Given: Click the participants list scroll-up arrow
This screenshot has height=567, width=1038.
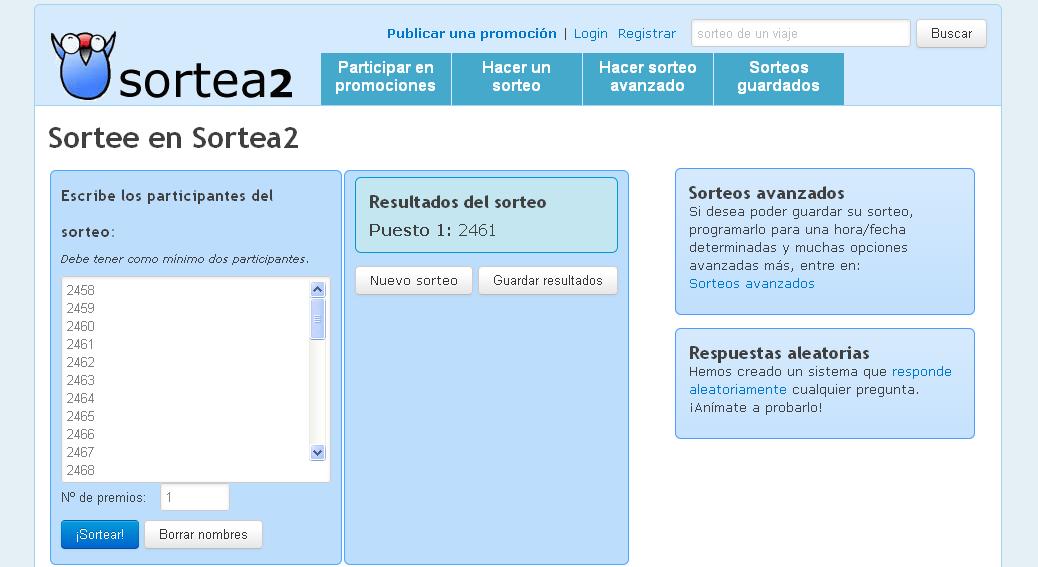Looking at the screenshot, I should click(x=318, y=289).
